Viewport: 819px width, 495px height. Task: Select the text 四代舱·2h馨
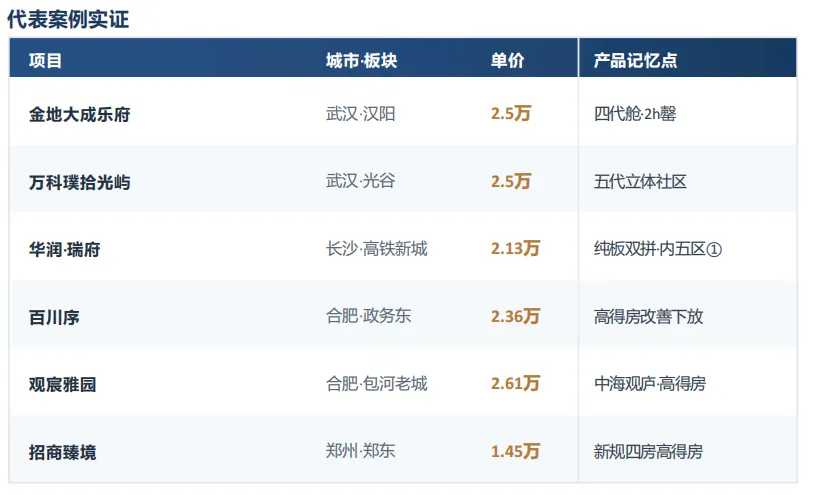pos(635,113)
